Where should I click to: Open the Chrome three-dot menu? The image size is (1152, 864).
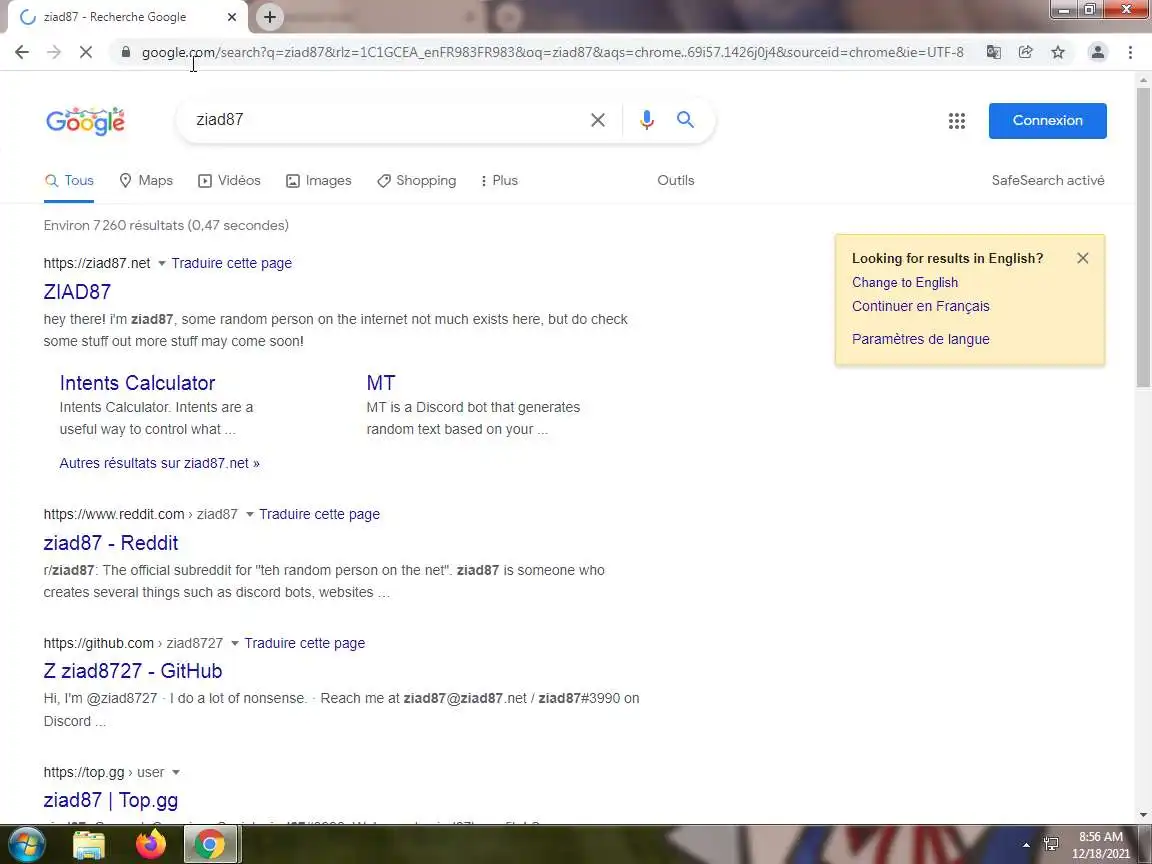coord(1130,52)
